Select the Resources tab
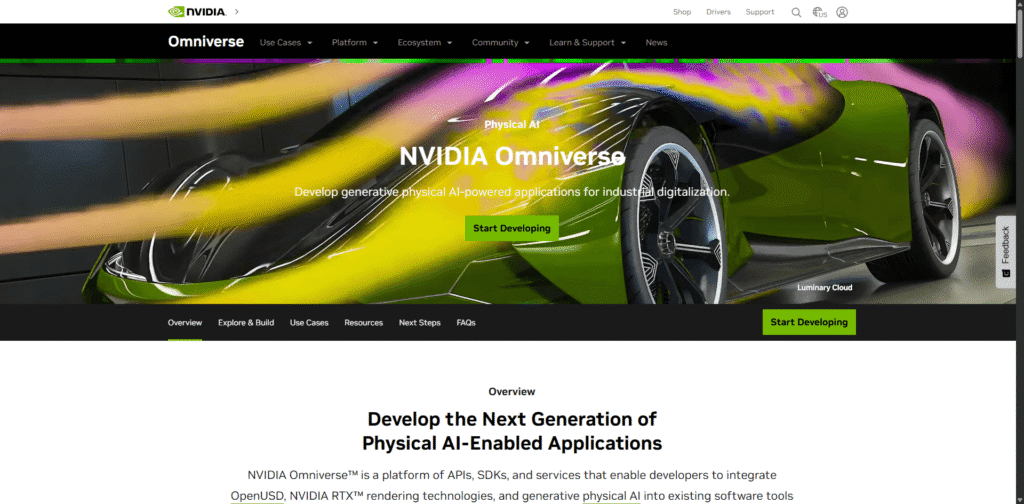Image resolution: width=1024 pixels, height=504 pixels. [x=364, y=323]
